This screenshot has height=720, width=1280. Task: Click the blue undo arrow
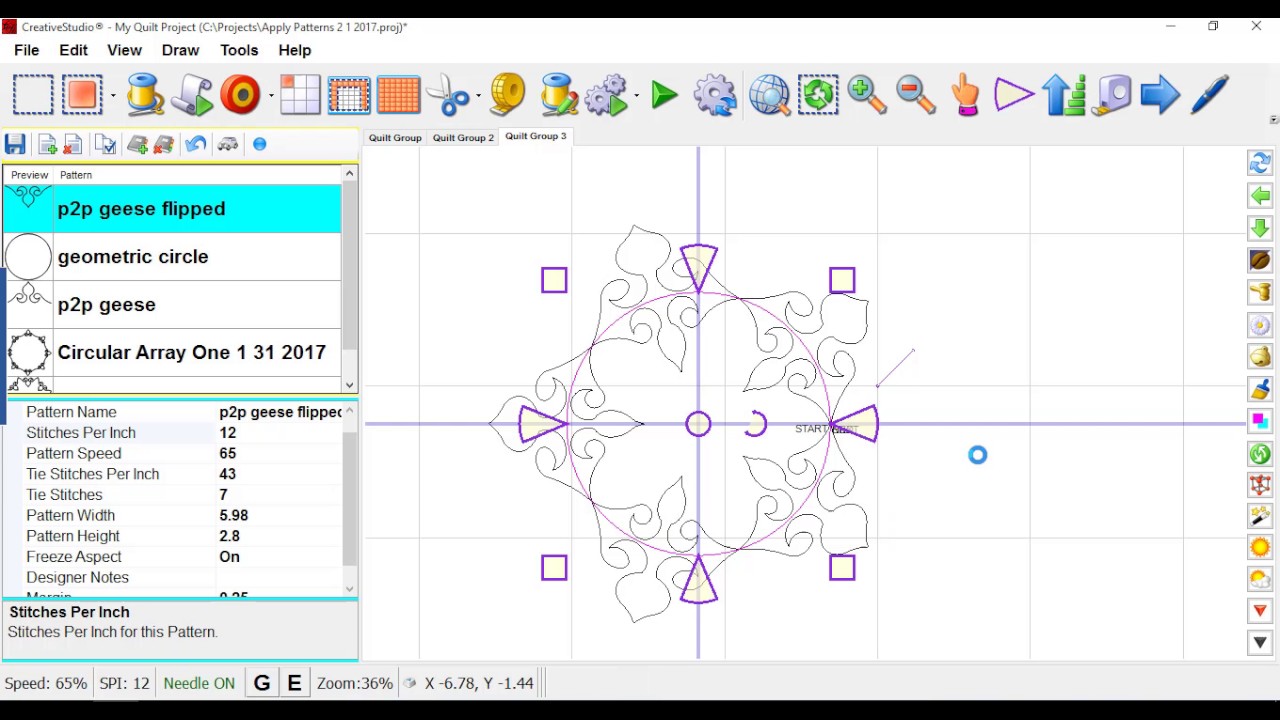click(195, 145)
